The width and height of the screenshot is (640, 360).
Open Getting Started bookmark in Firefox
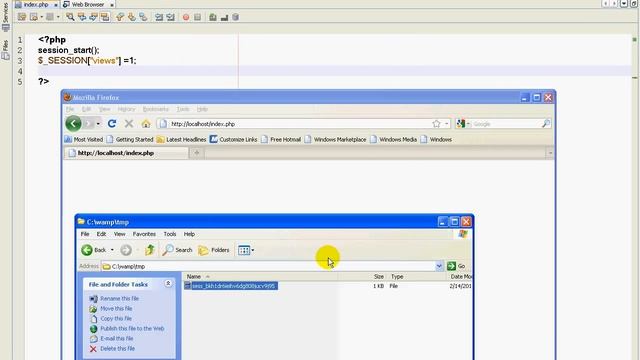coord(130,139)
